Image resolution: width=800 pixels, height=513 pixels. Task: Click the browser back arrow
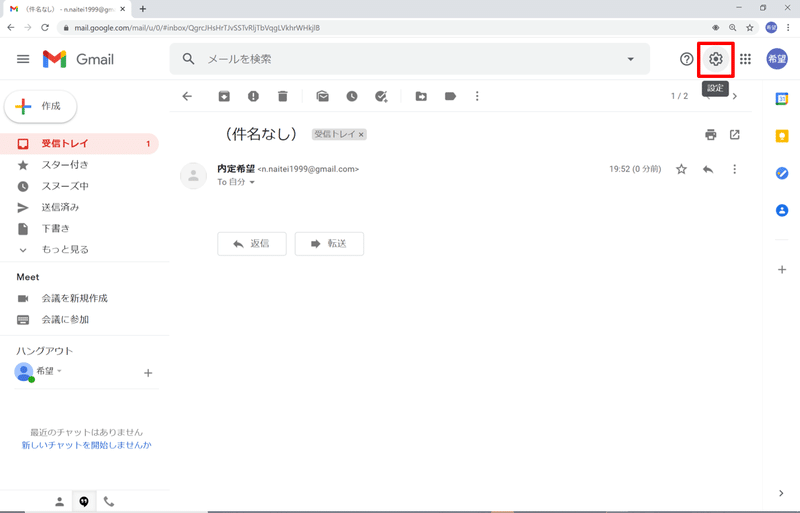[11, 28]
